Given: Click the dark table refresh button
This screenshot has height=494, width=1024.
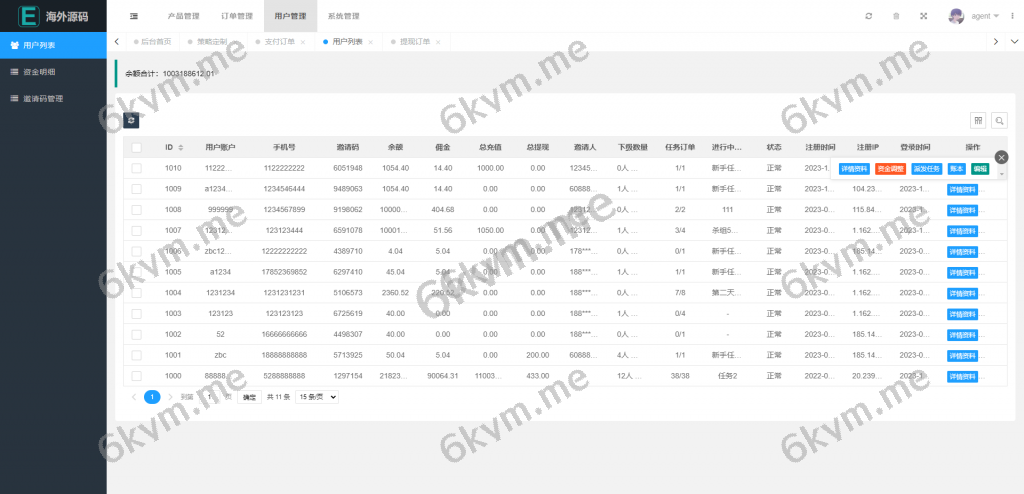Looking at the screenshot, I should 131,120.
